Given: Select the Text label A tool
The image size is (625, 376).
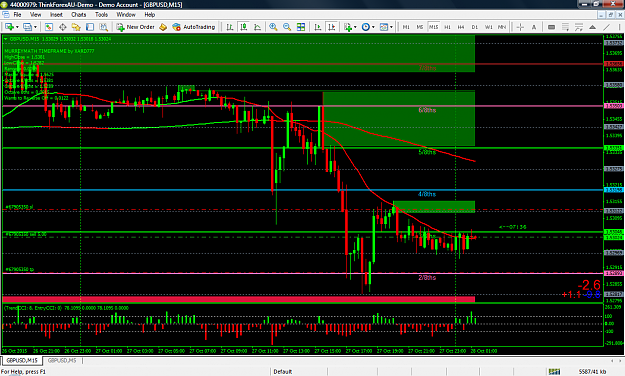Looking at the screenshot, I should coord(534,27).
